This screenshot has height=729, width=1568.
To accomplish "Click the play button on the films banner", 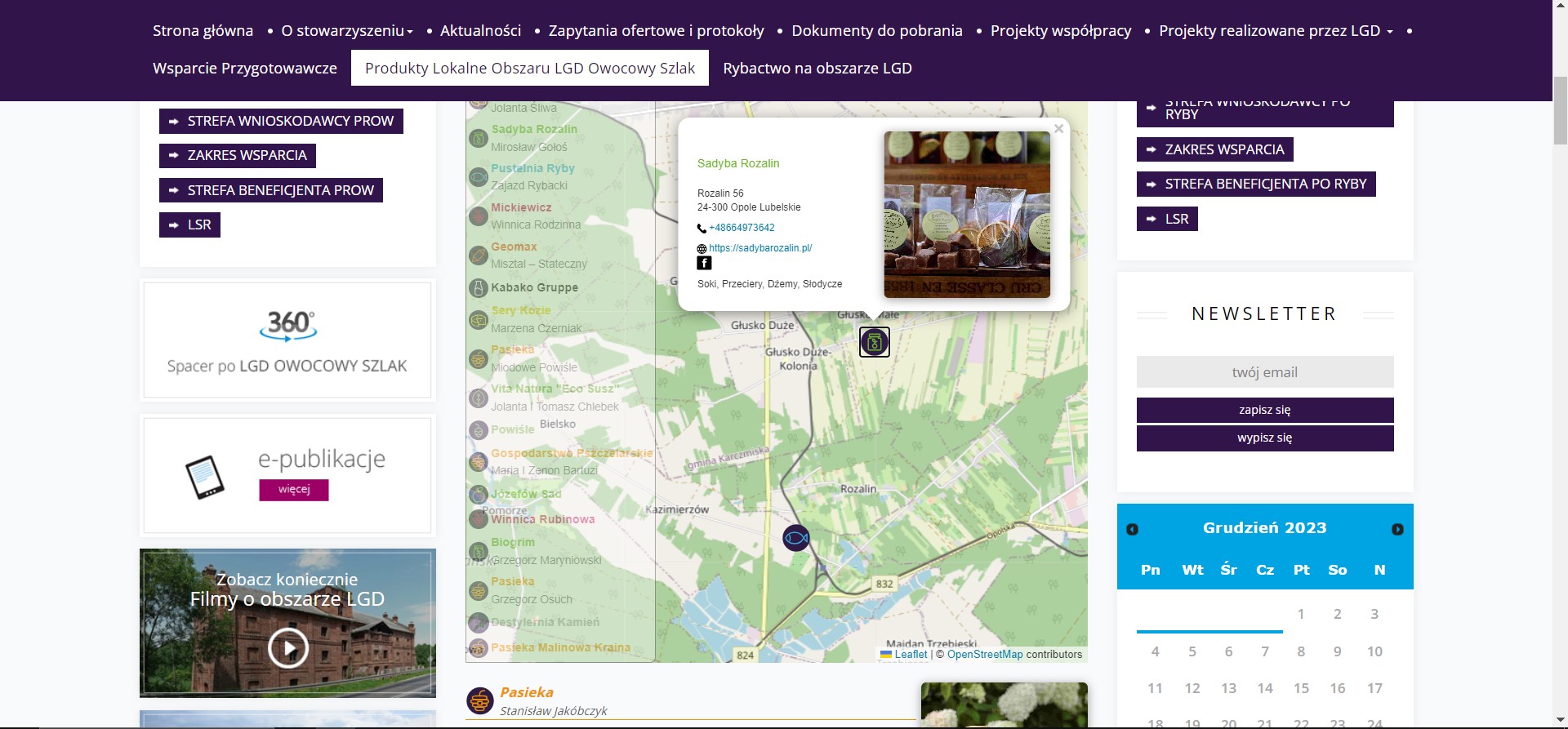I will coord(288,648).
